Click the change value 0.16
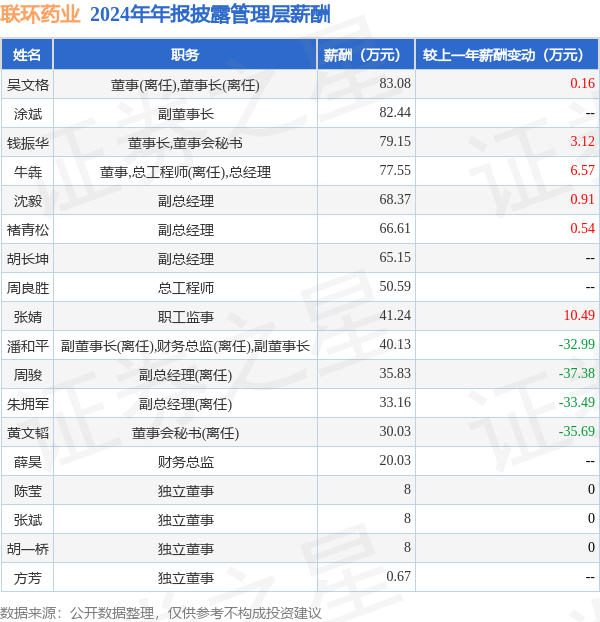The image size is (600, 622). click(x=582, y=83)
